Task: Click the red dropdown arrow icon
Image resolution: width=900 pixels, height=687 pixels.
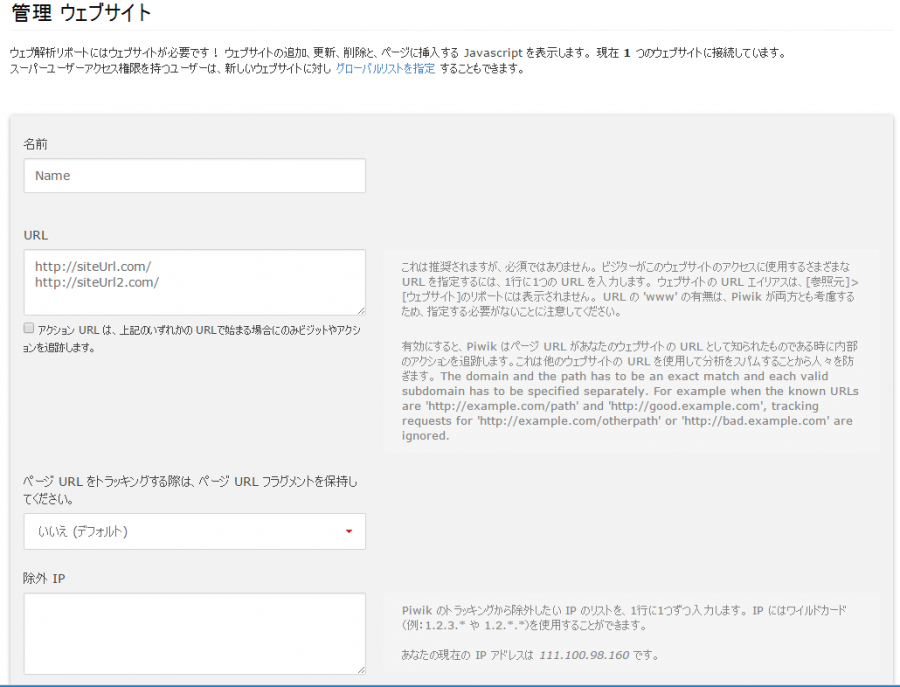Action: coord(348,531)
